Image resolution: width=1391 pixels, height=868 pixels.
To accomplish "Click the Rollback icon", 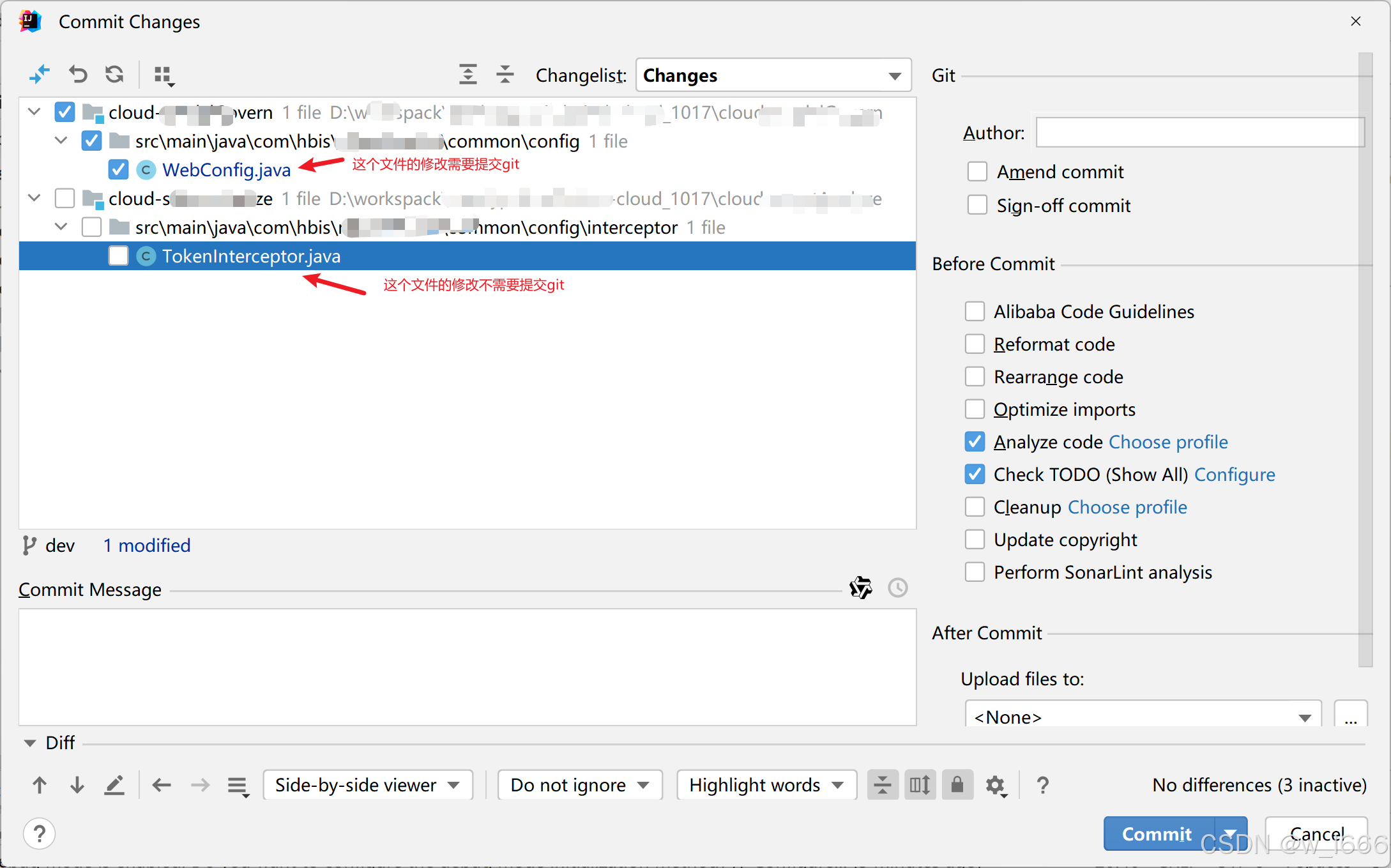I will (78, 75).
